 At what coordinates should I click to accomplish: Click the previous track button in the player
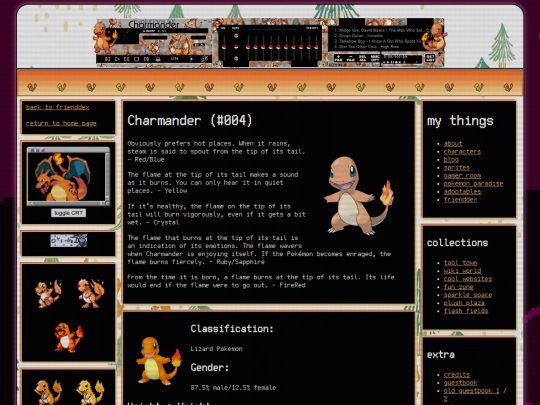point(107,59)
